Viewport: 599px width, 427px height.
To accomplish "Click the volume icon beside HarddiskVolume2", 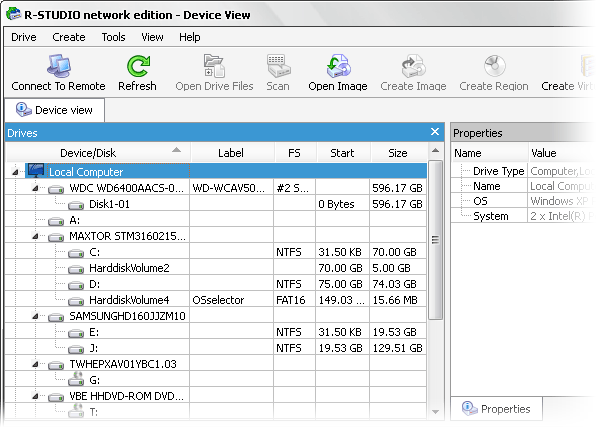I will 76,269.
